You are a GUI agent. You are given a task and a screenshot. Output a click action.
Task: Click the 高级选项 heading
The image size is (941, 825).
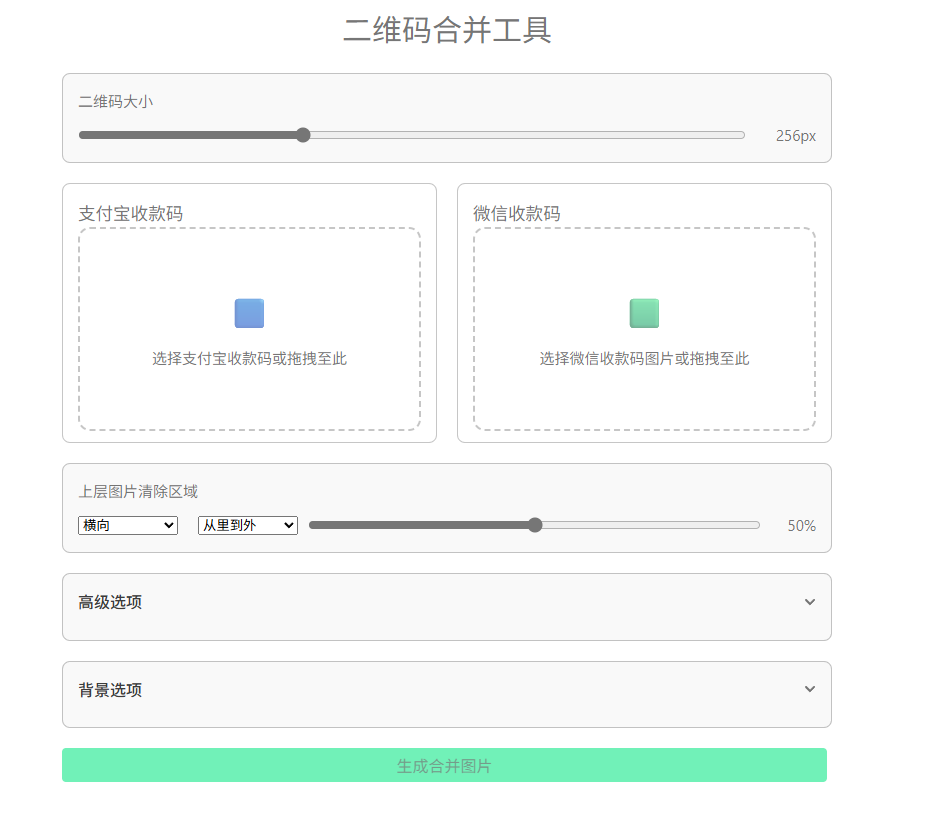click(x=110, y=602)
